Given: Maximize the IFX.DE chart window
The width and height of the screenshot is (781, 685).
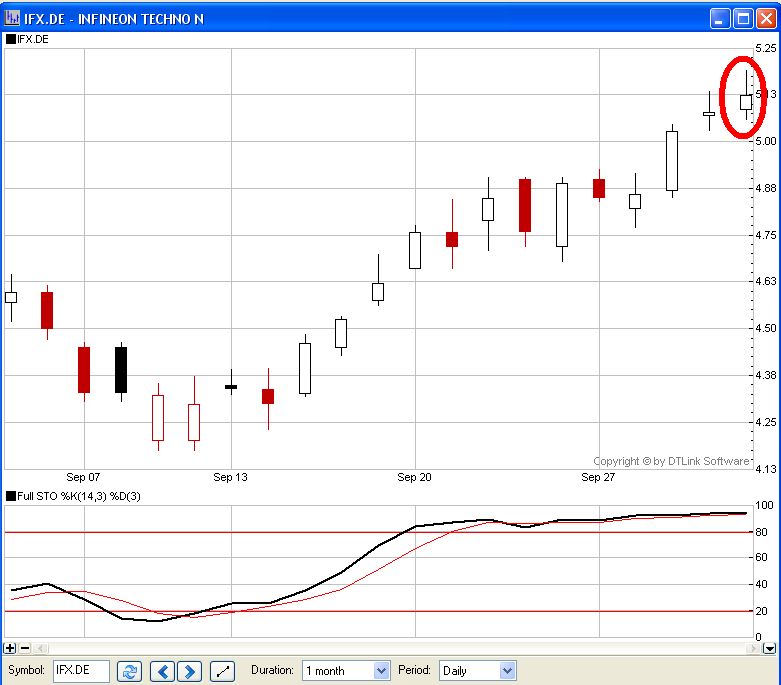Looking at the screenshot, I should coord(743,19).
